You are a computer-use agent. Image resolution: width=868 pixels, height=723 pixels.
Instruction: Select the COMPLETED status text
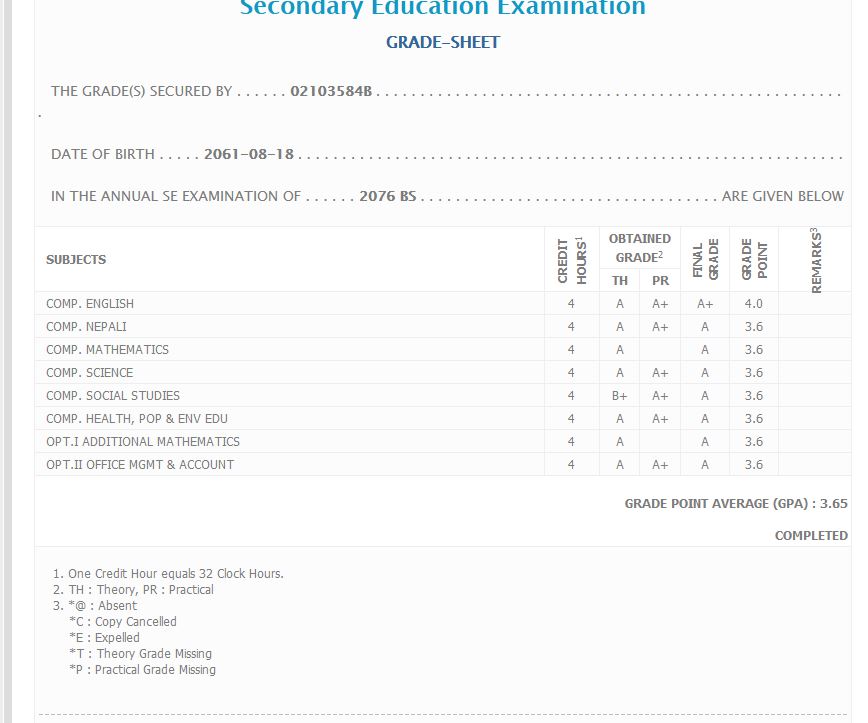point(810,536)
